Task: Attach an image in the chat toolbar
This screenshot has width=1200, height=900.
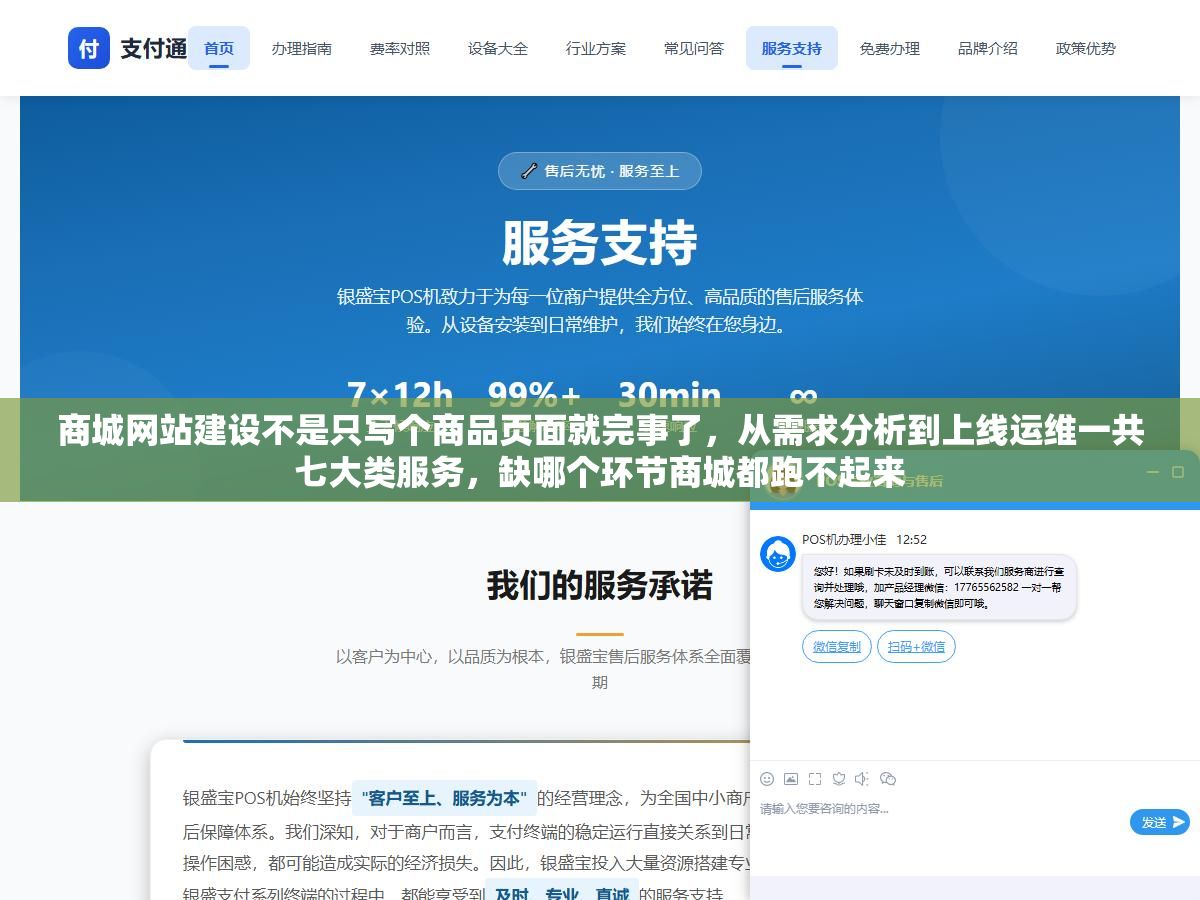Action: [791, 779]
